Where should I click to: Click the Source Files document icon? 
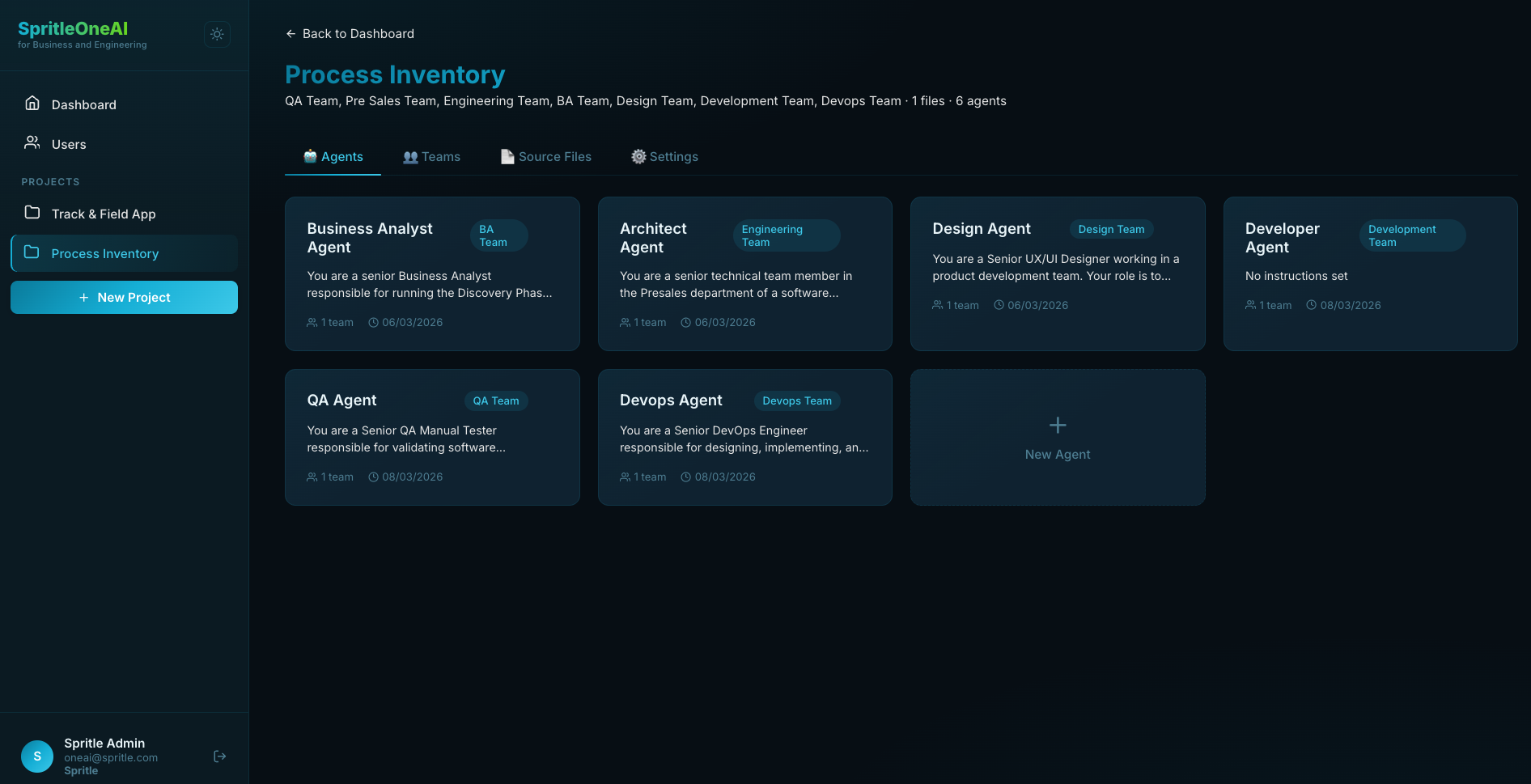[507, 156]
